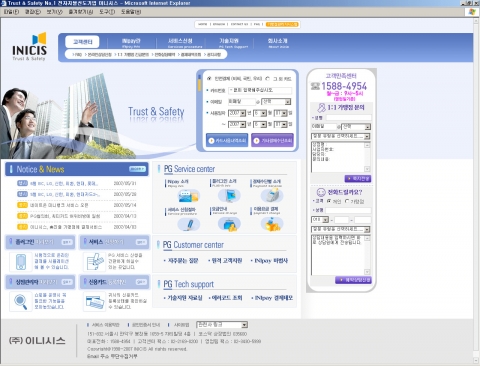Open the 즐겨찾기(A) favorites menu
Viewport: 480px width, 366px height.
coord(80,12)
